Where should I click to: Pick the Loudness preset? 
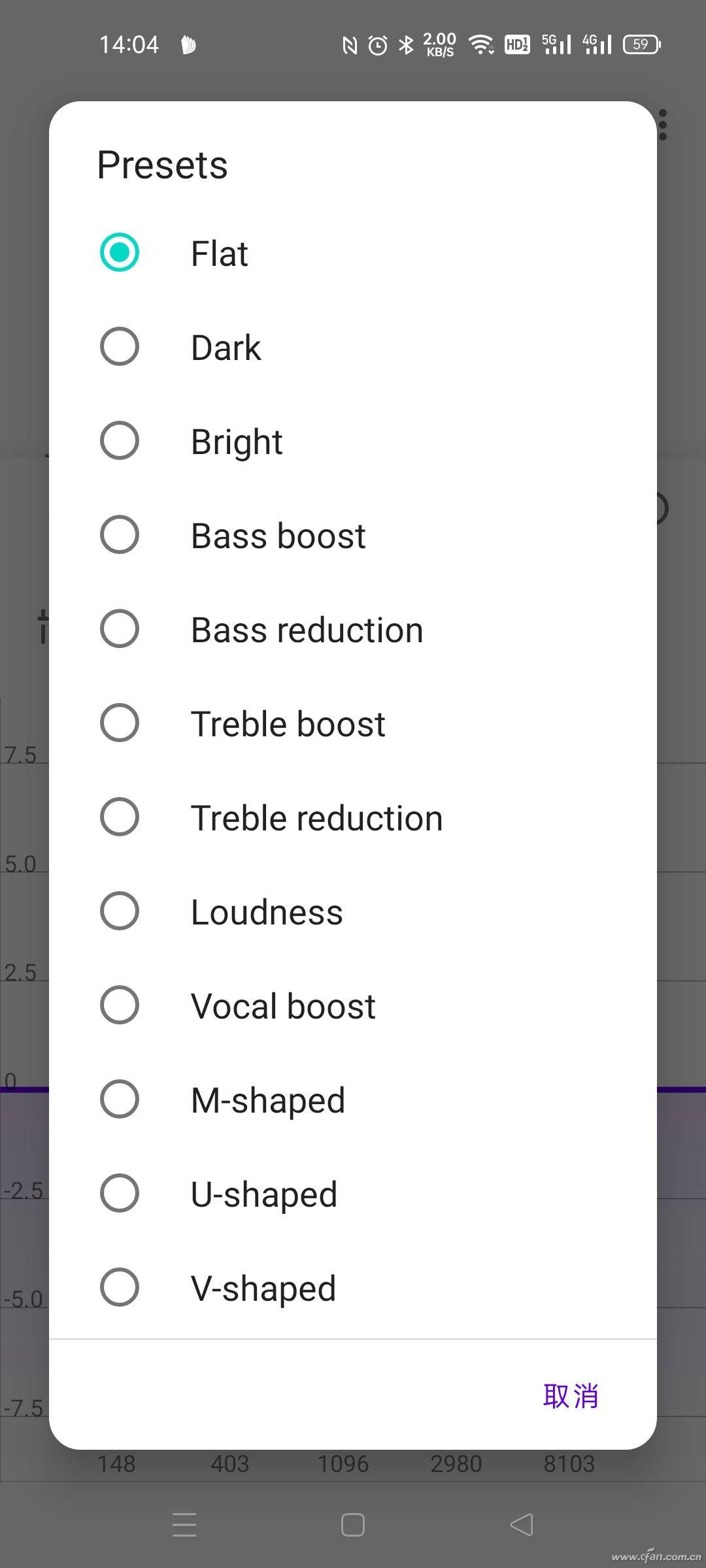click(x=120, y=911)
